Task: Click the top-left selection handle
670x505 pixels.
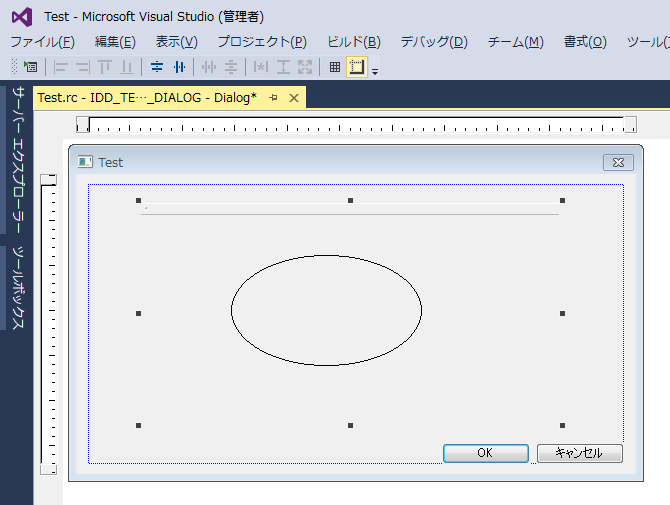Action: (138, 200)
